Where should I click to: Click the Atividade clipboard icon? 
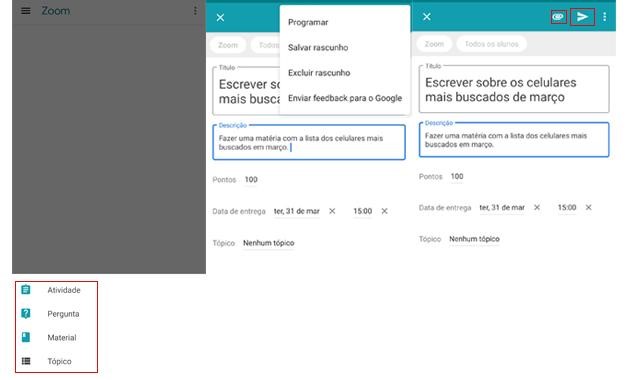coord(26,290)
